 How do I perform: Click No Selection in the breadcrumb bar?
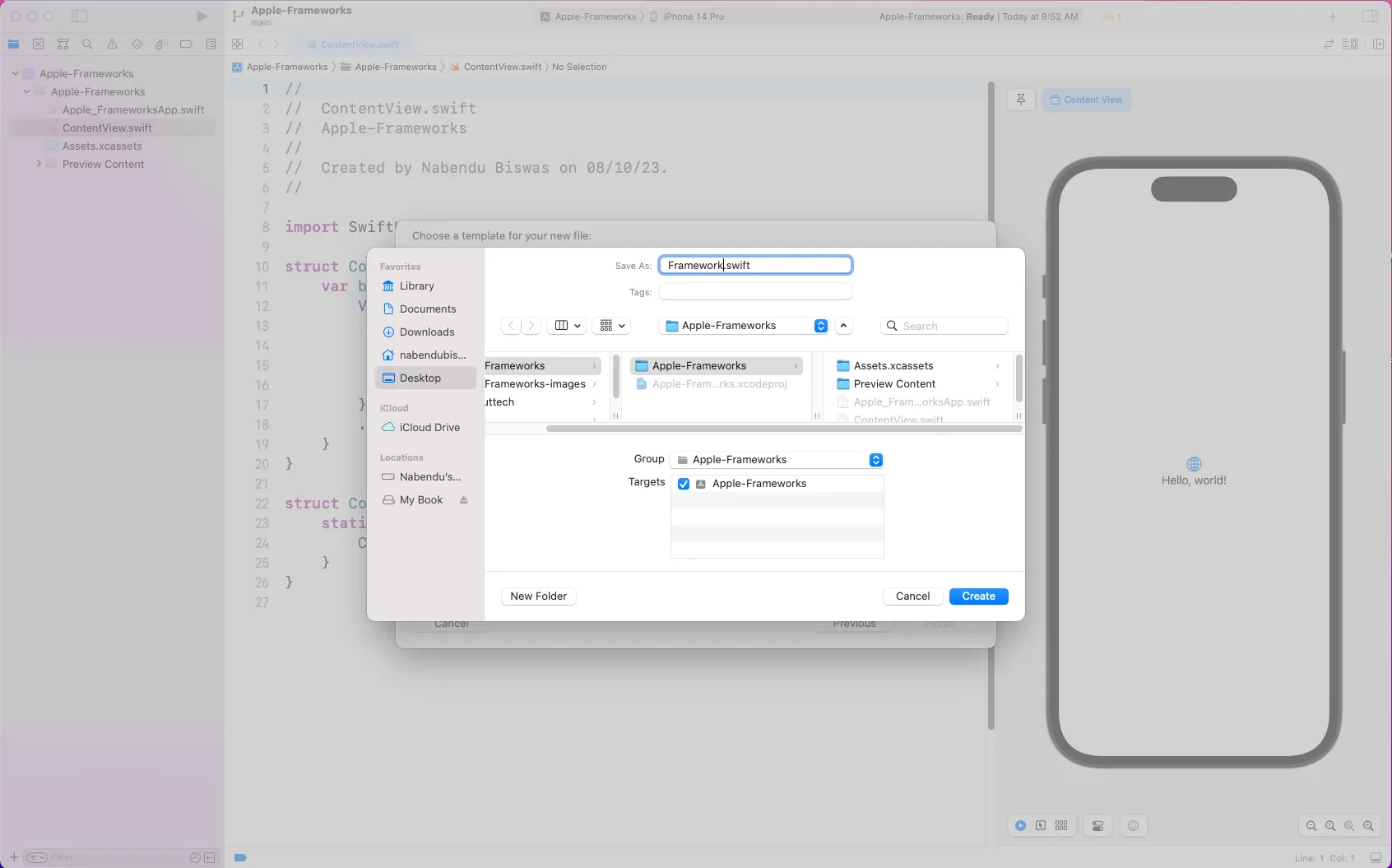579,67
